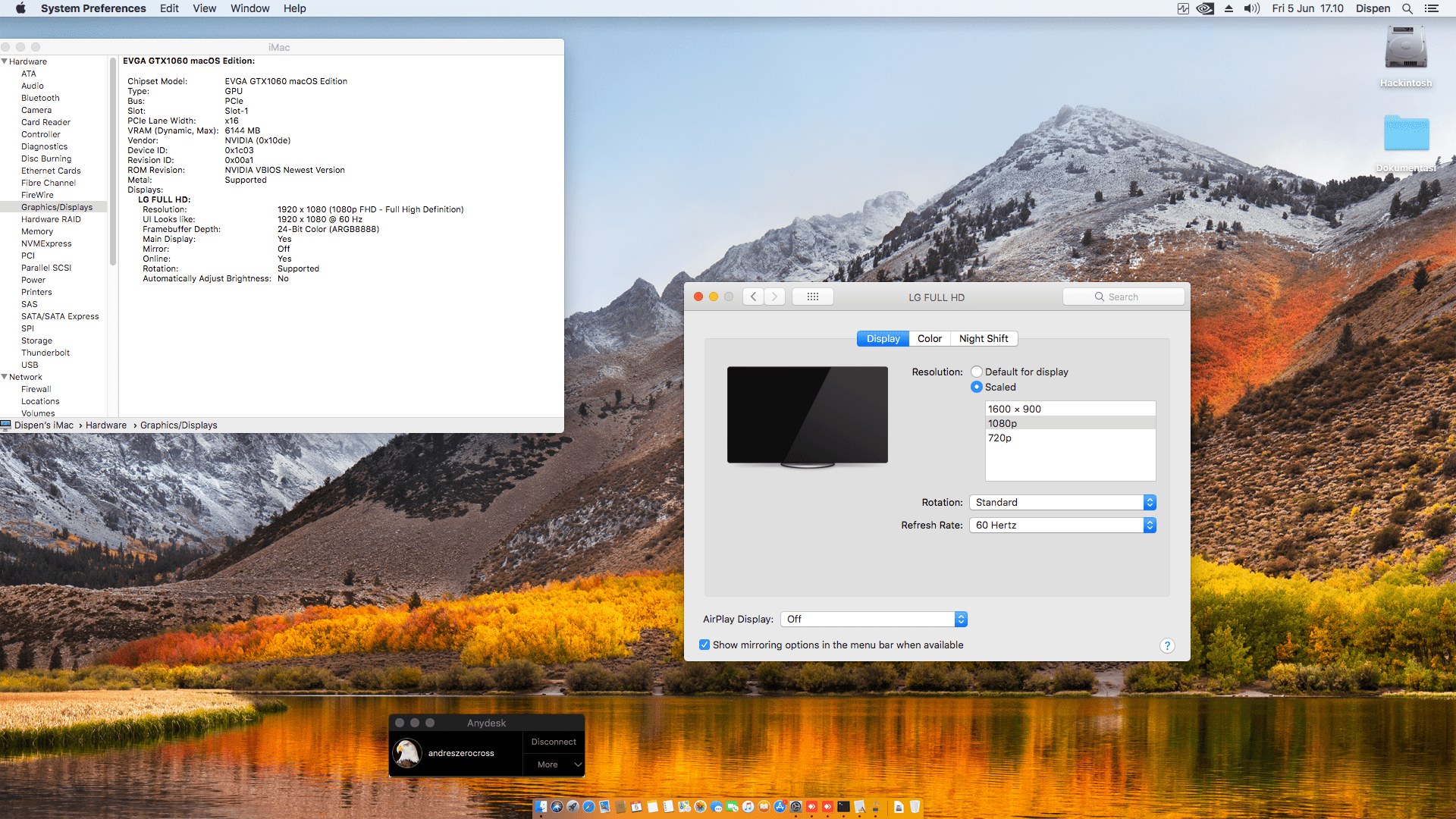Image resolution: width=1456 pixels, height=819 pixels.
Task: Open the Refresh Rate dropdown
Action: click(1062, 525)
